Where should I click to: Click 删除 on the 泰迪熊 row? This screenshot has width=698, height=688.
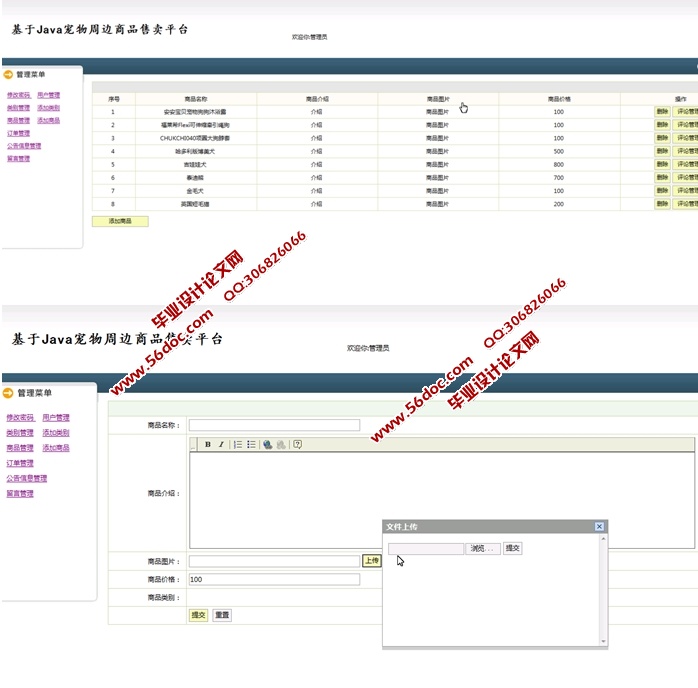[662, 177]
